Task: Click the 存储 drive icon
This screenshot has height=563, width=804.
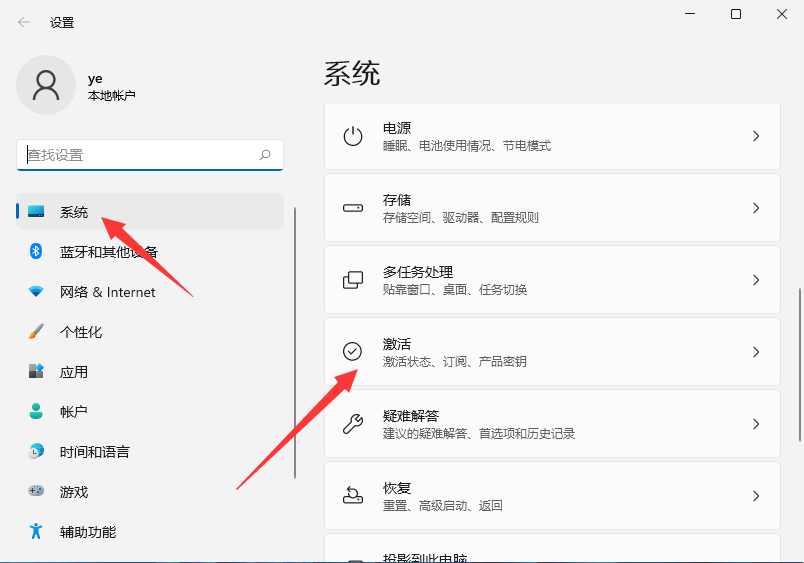Action: pos(353,208)
